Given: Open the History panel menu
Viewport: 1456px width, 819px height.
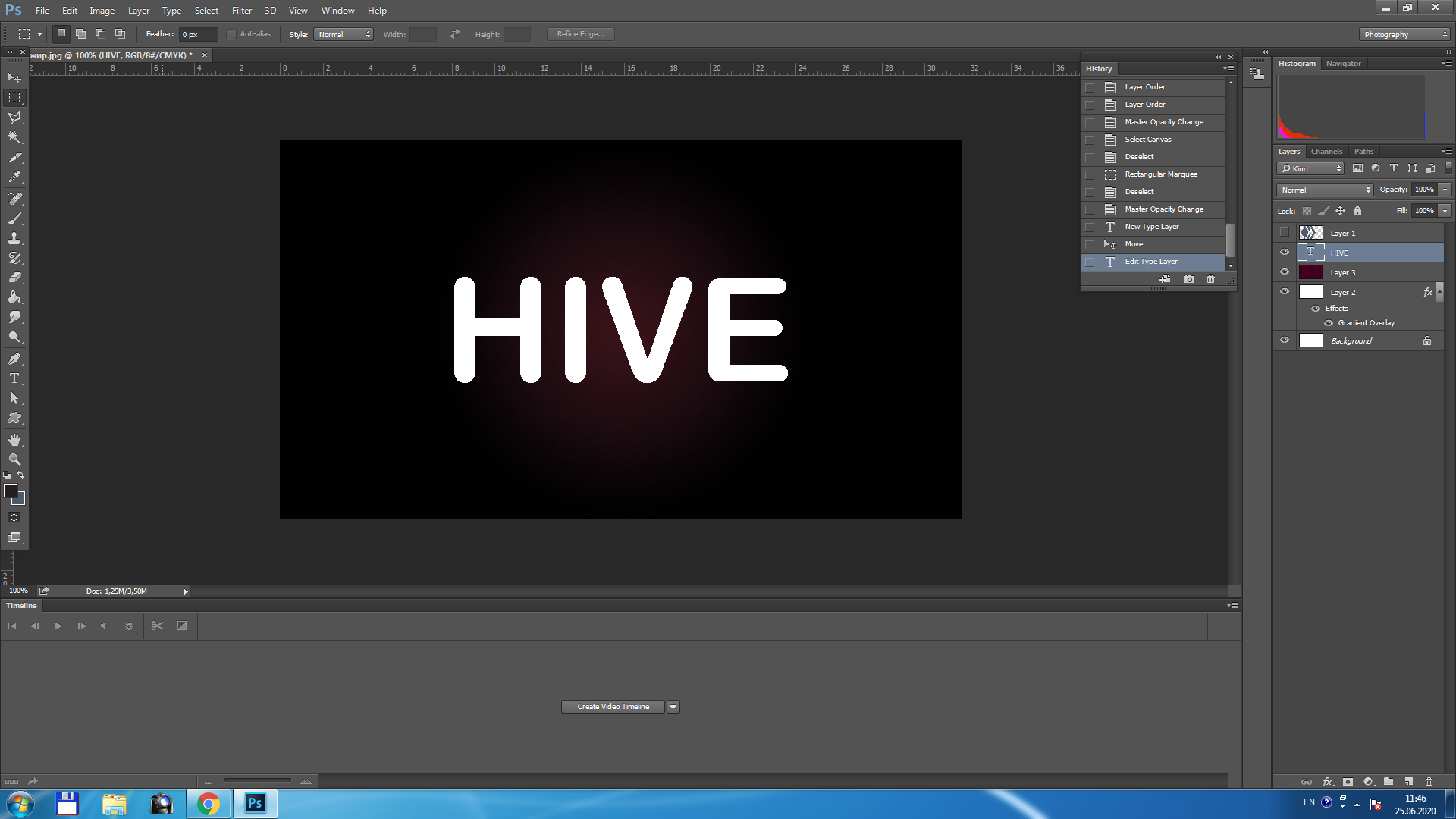Looking at the screenshot, I should coord(1228,69).
